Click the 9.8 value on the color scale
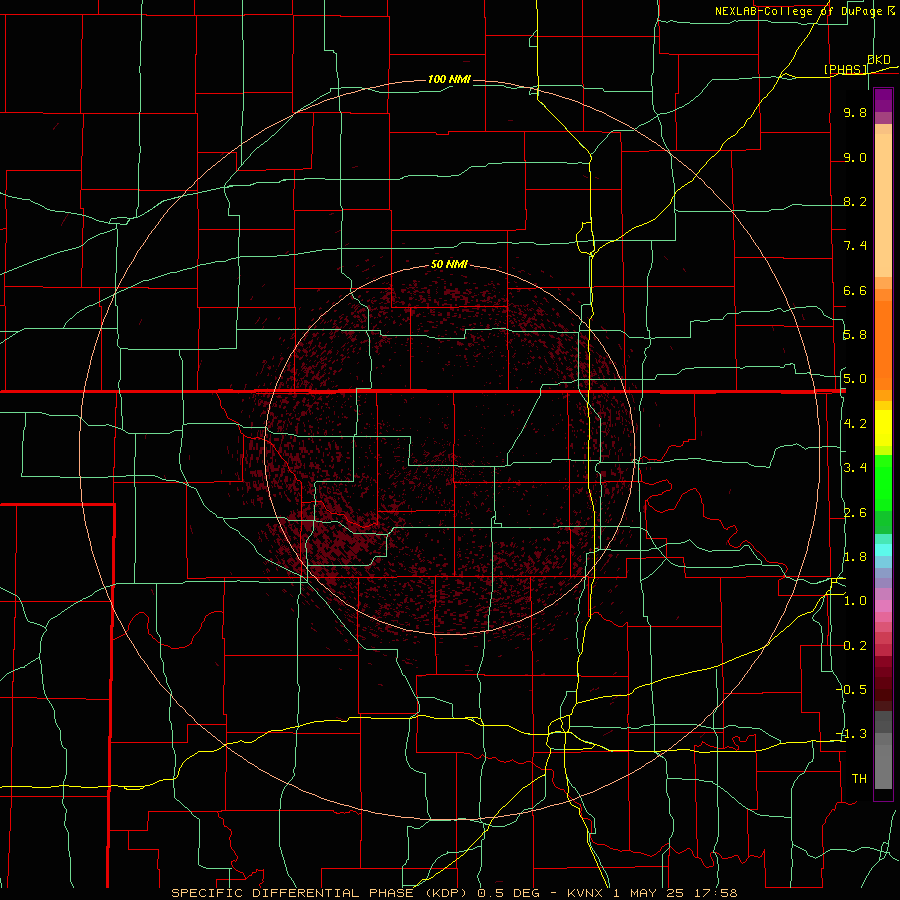 pyautogui.click(x=855, y=113)
